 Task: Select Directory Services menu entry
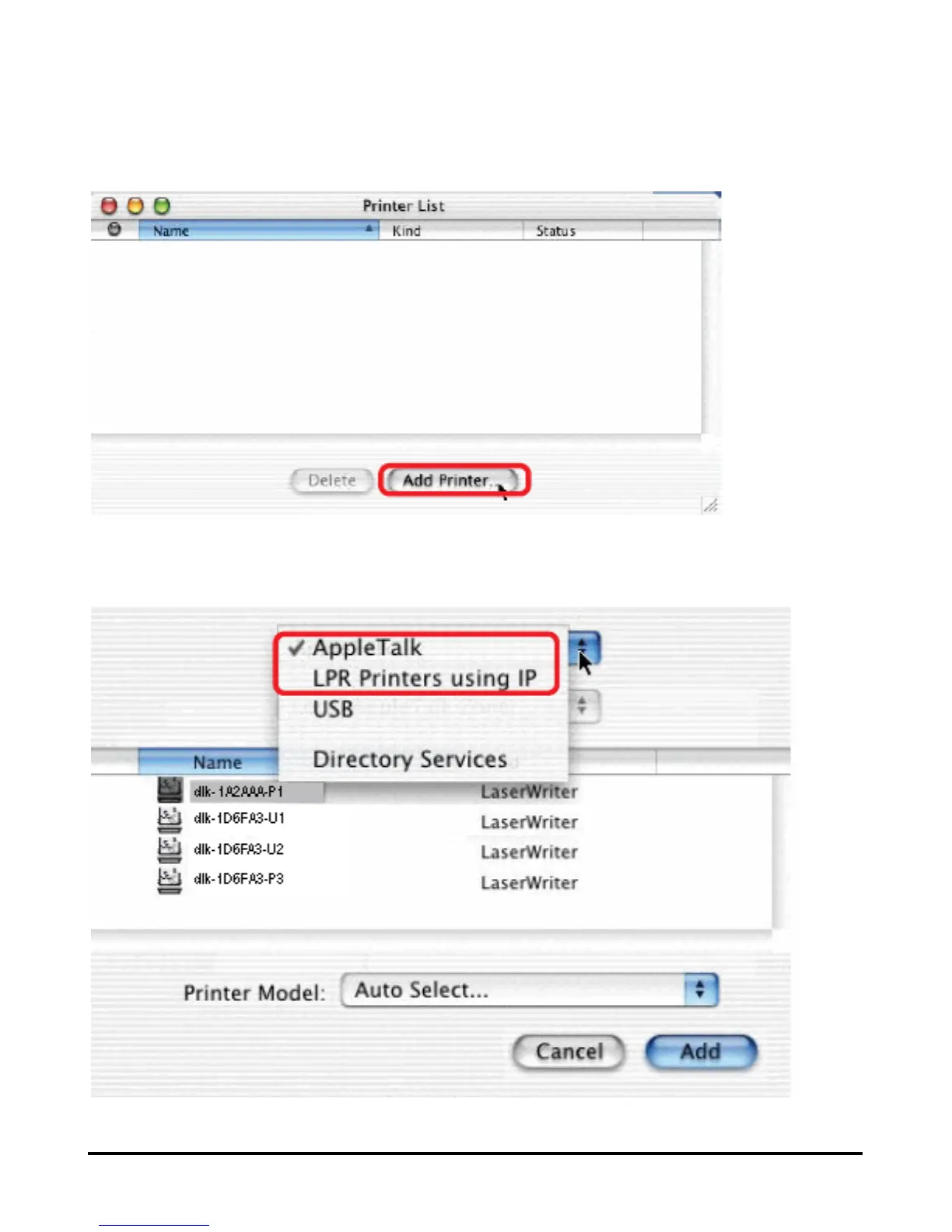[410, 759]
